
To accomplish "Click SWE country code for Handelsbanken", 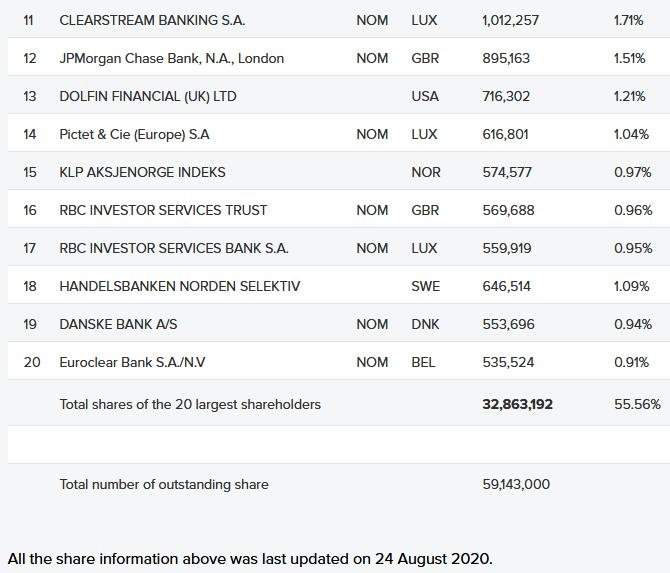I will click(425, 286).
